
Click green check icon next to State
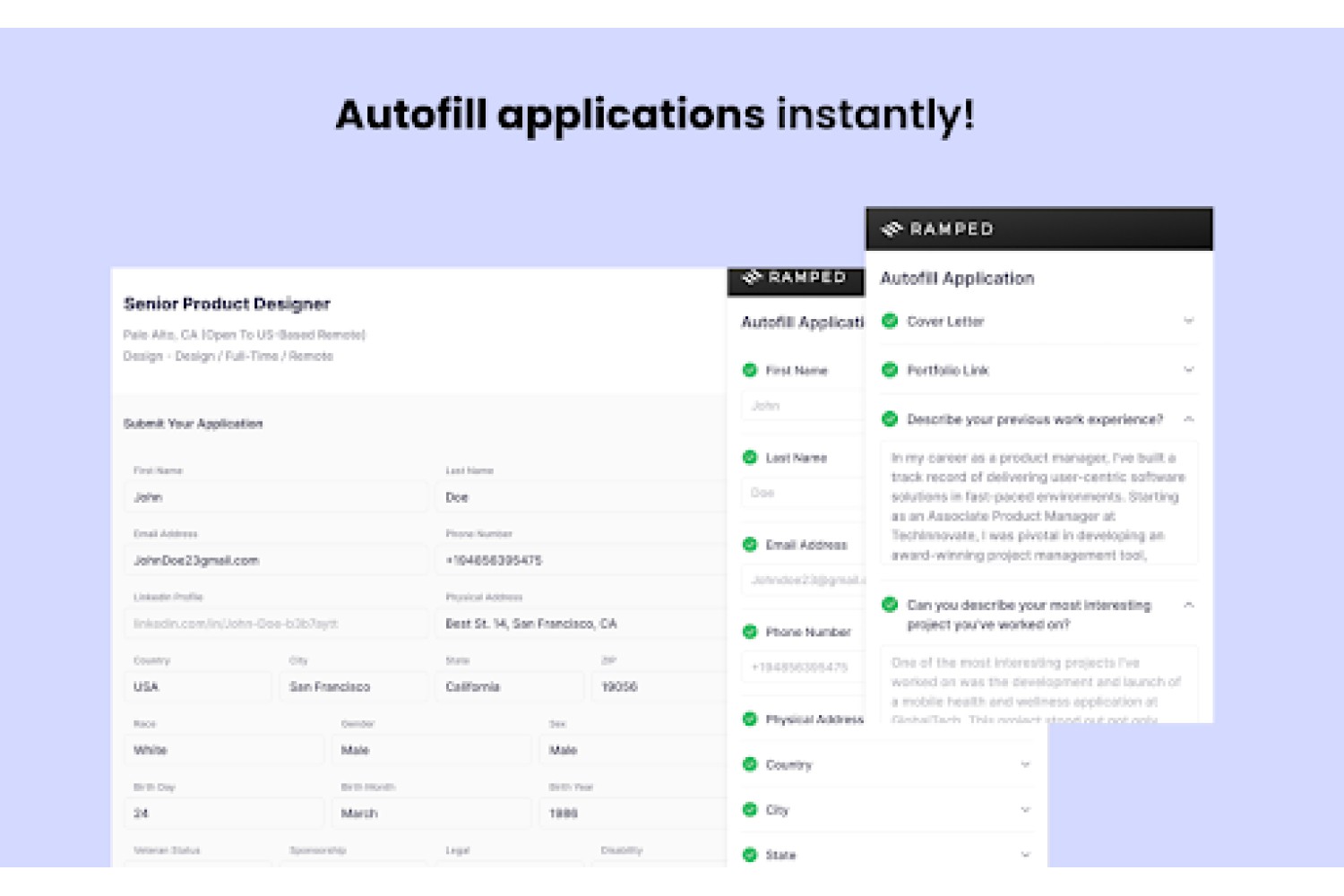(x=750, y=855)
